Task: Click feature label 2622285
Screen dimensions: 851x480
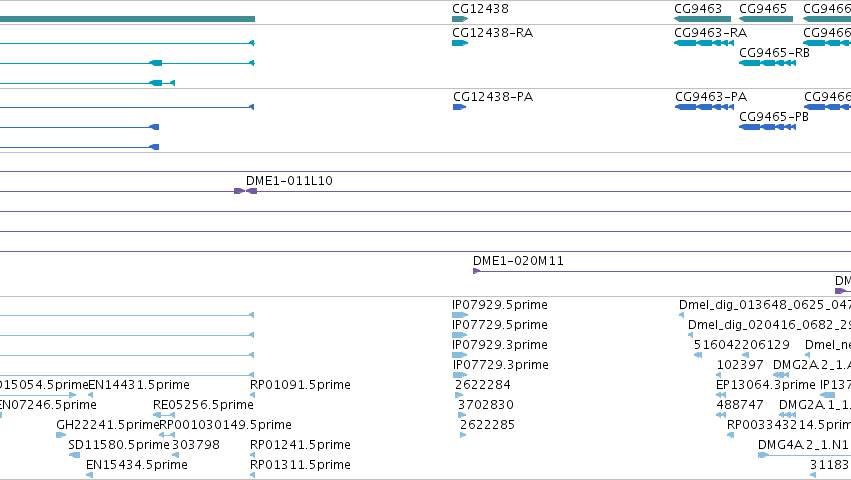Action: [x=487, y=425]
